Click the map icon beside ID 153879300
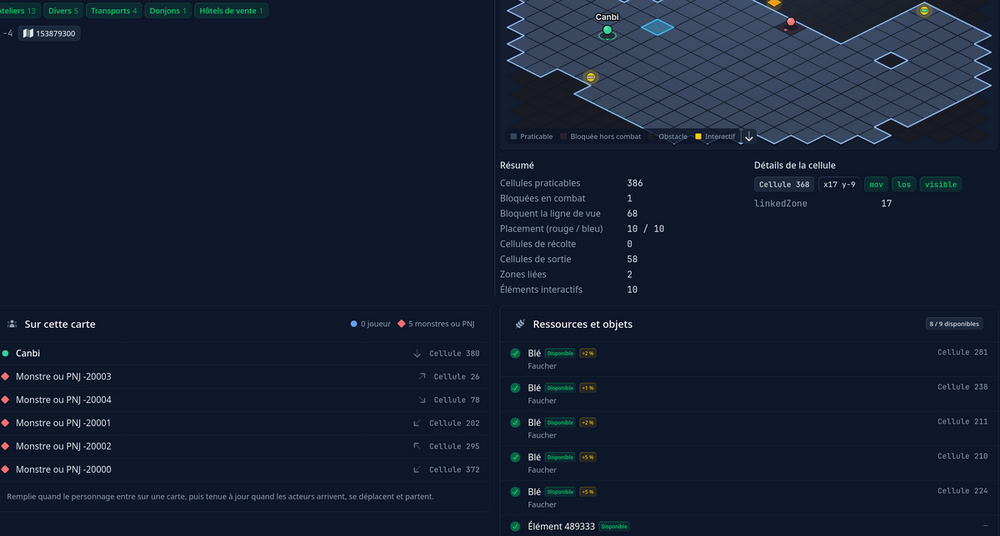Viewport: 1000px width, 536px height. [28, 33]
